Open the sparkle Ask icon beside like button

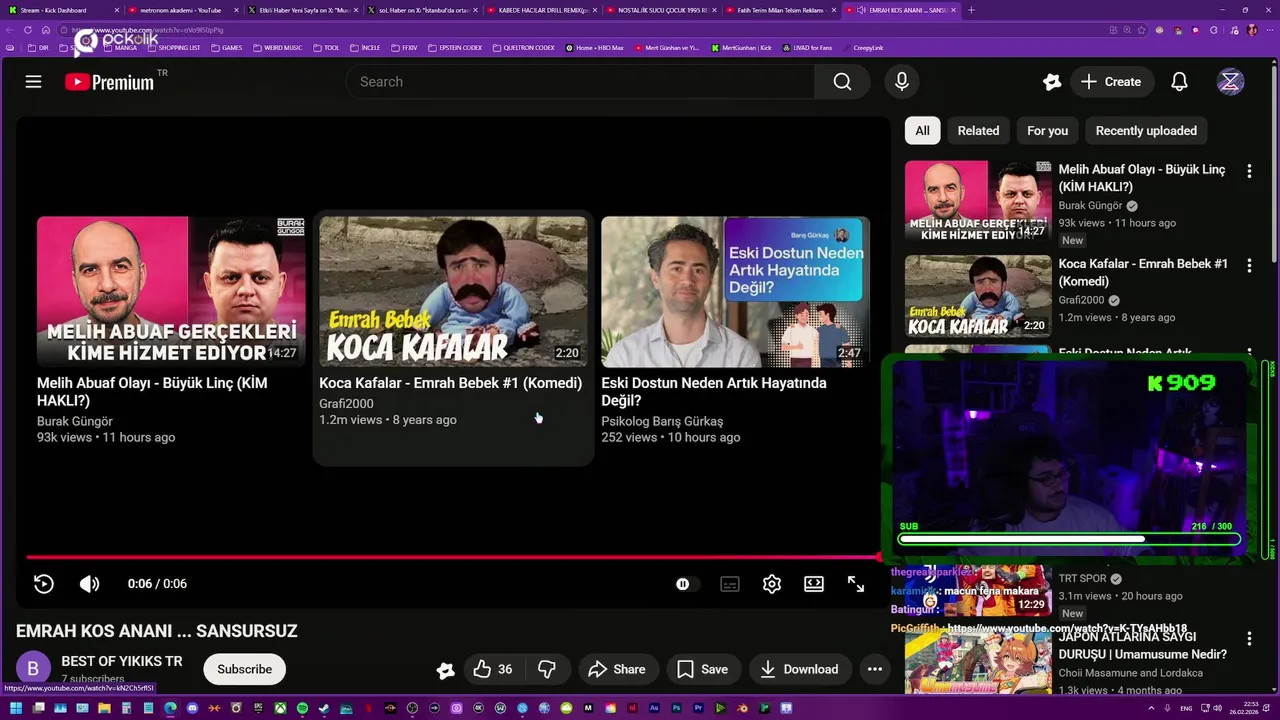[x=446, y=670]
